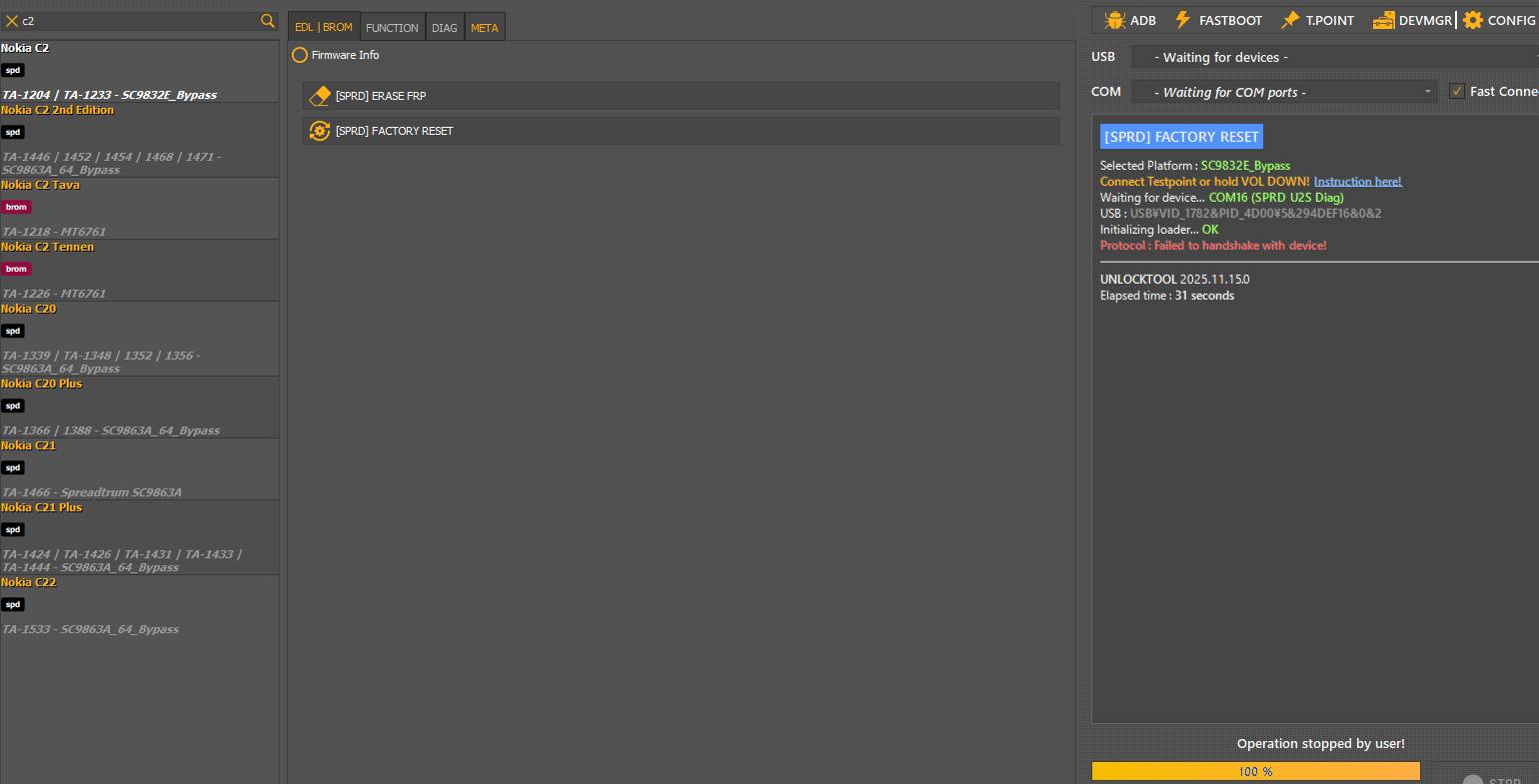Click the USB VID_1782 device path text

[1255, 214]
